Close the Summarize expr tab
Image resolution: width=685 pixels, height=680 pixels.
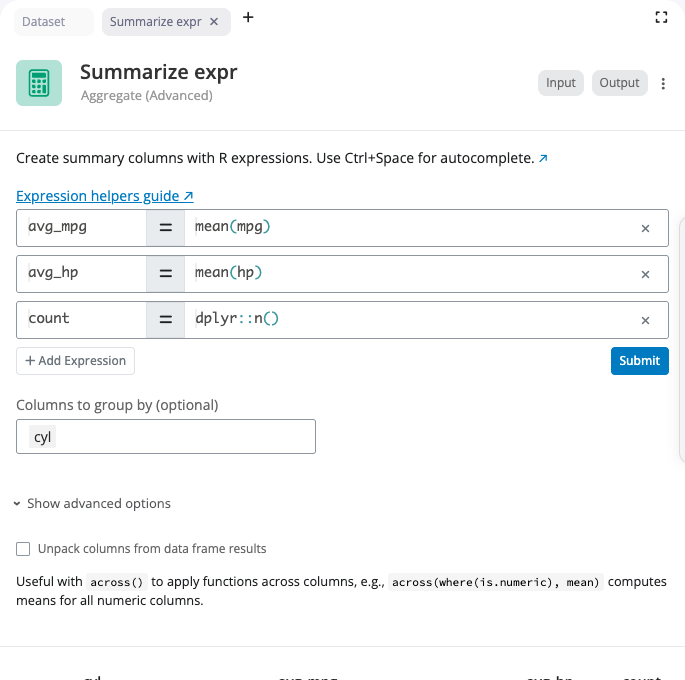pyautogui.click(x=214, y=21)
